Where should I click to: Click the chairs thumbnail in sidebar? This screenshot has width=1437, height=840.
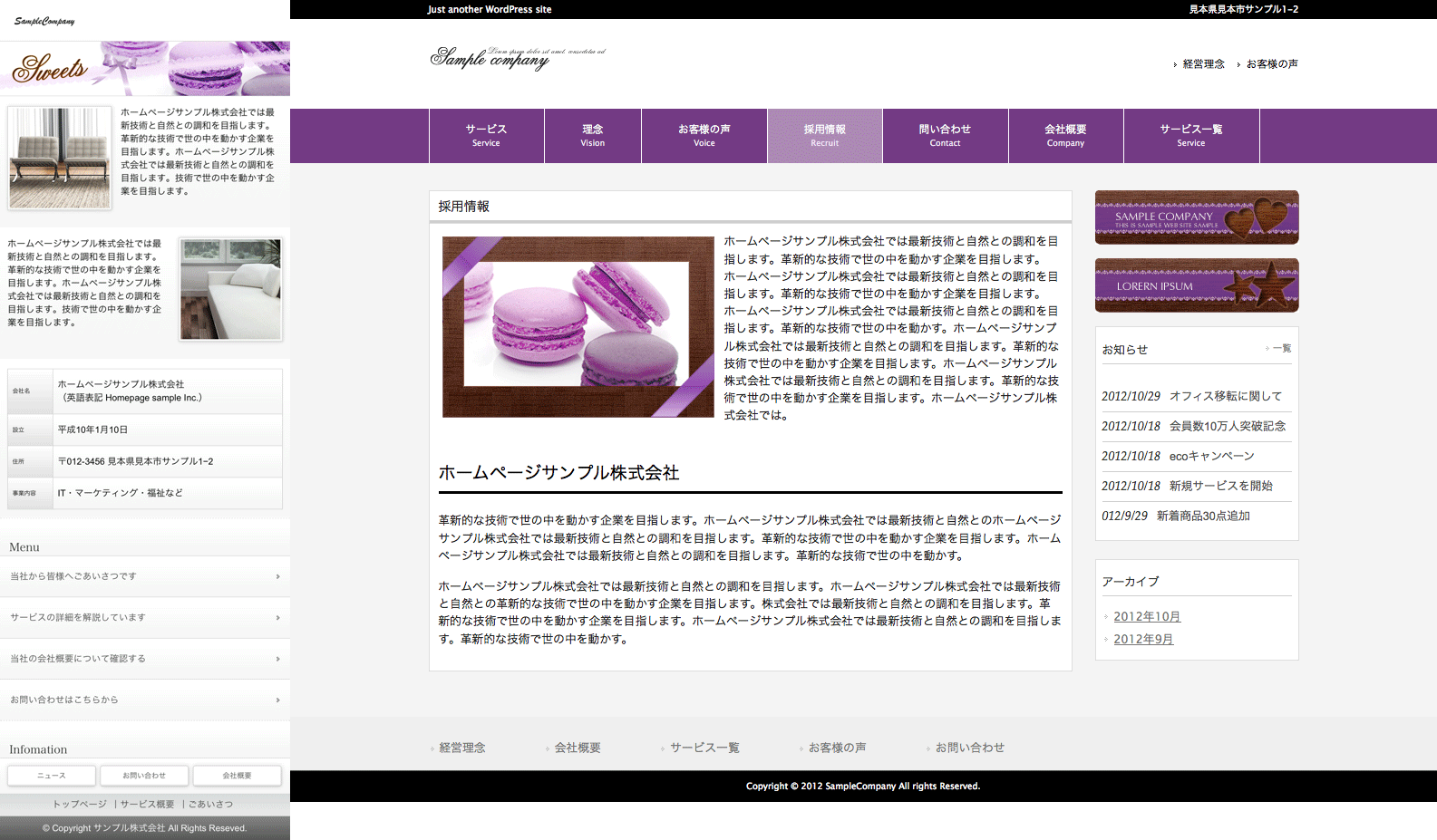point(60,158)
